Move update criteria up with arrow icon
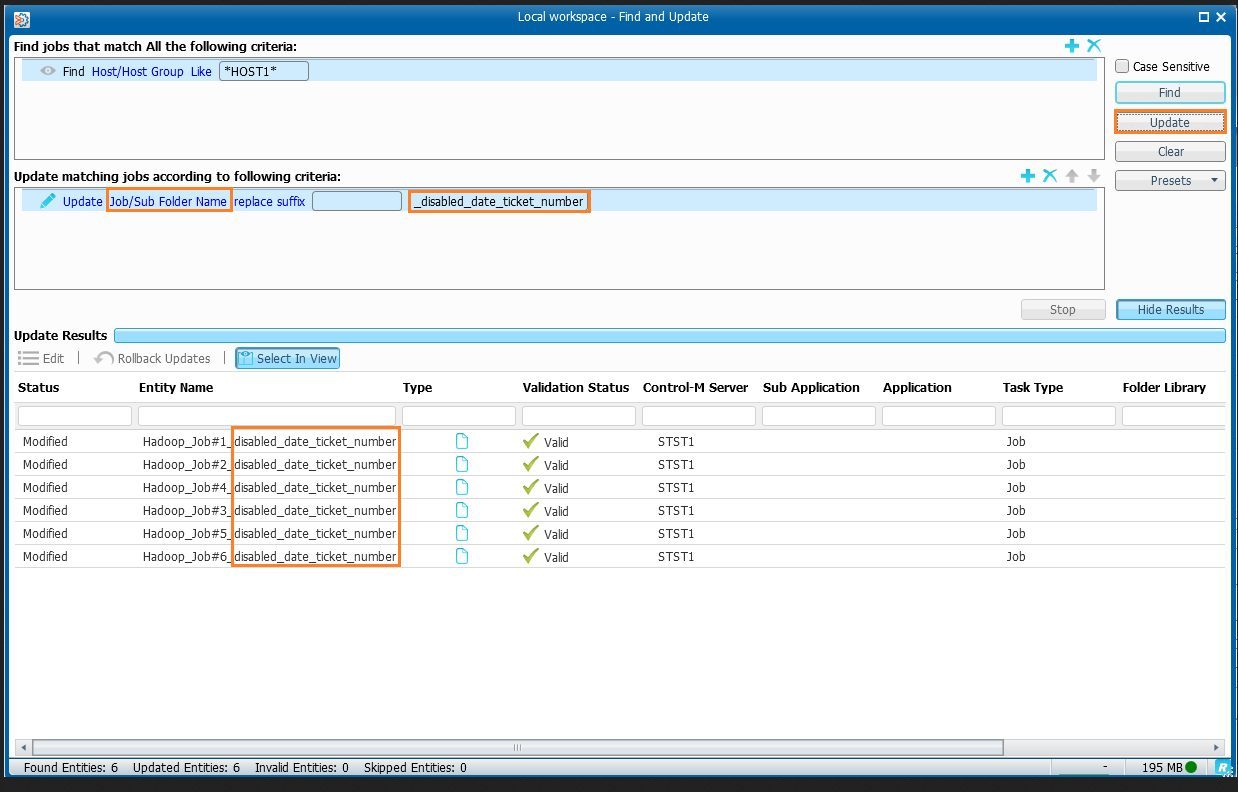Viewport: 1238px width, 792px height. (1072, 176)
